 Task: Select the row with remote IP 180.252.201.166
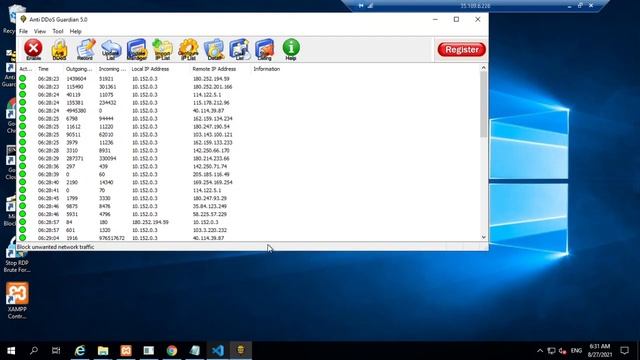tap(249, 87)
